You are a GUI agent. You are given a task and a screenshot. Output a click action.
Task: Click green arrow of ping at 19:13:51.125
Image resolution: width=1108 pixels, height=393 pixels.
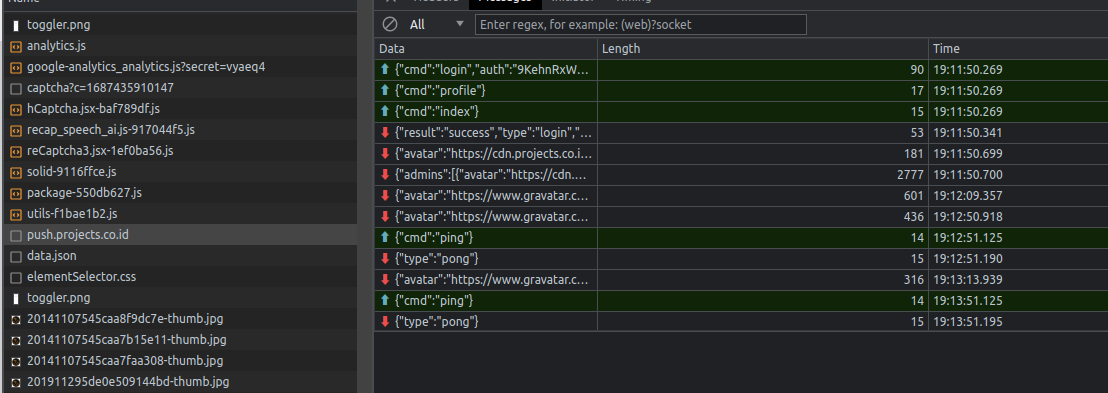385,300
